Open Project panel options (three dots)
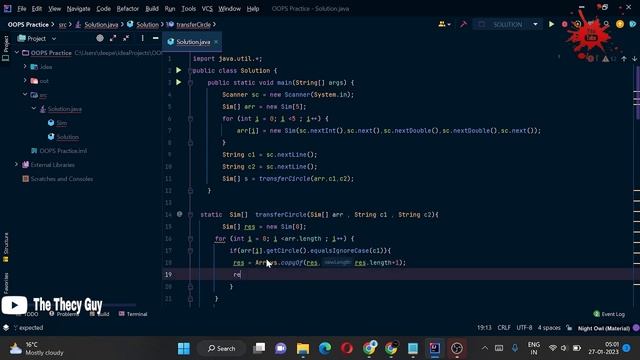Screen dimensions: 640x360 142,38
